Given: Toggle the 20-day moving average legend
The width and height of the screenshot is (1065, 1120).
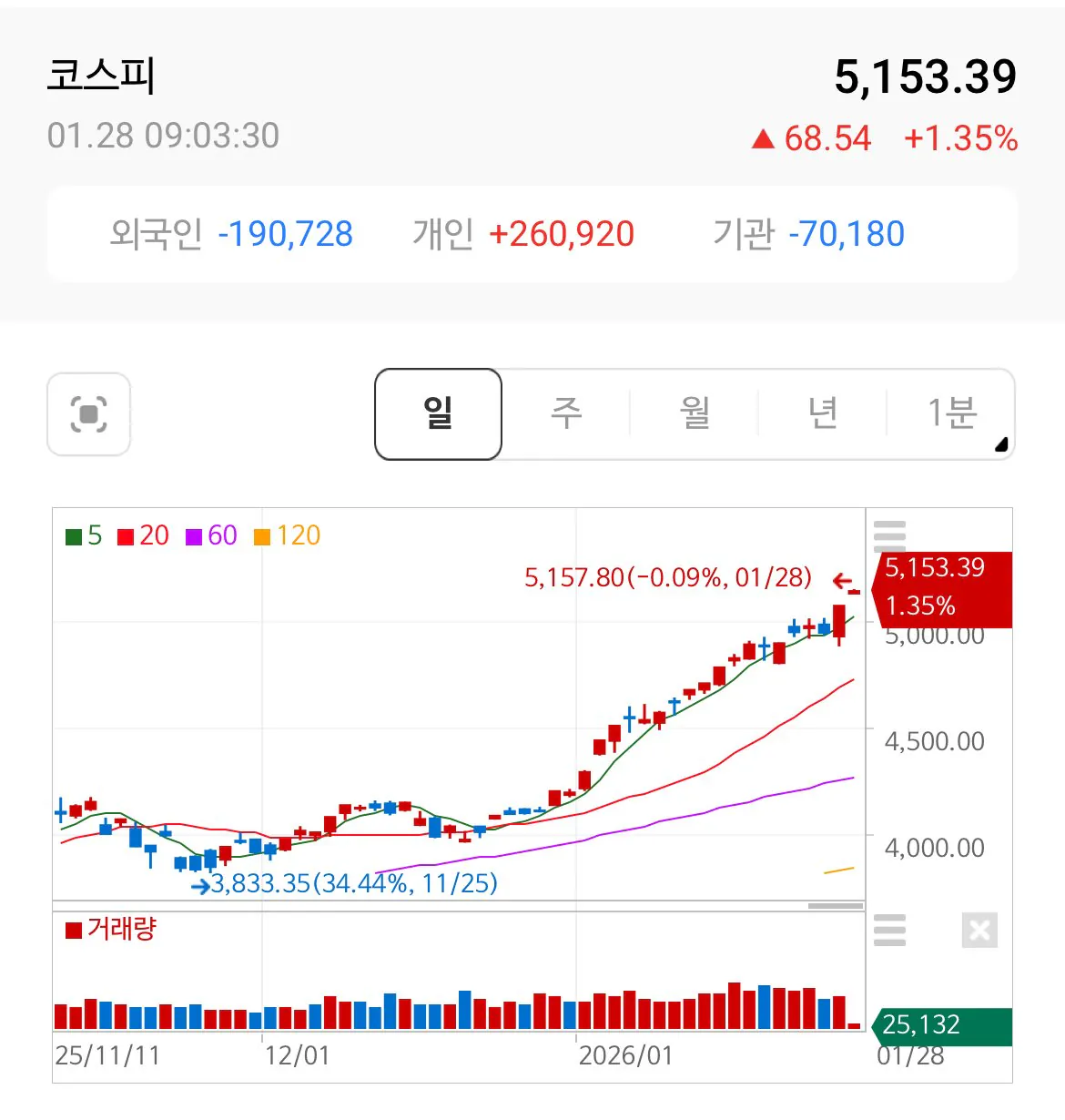Looking at the screenshot, I should click(144, 535).
